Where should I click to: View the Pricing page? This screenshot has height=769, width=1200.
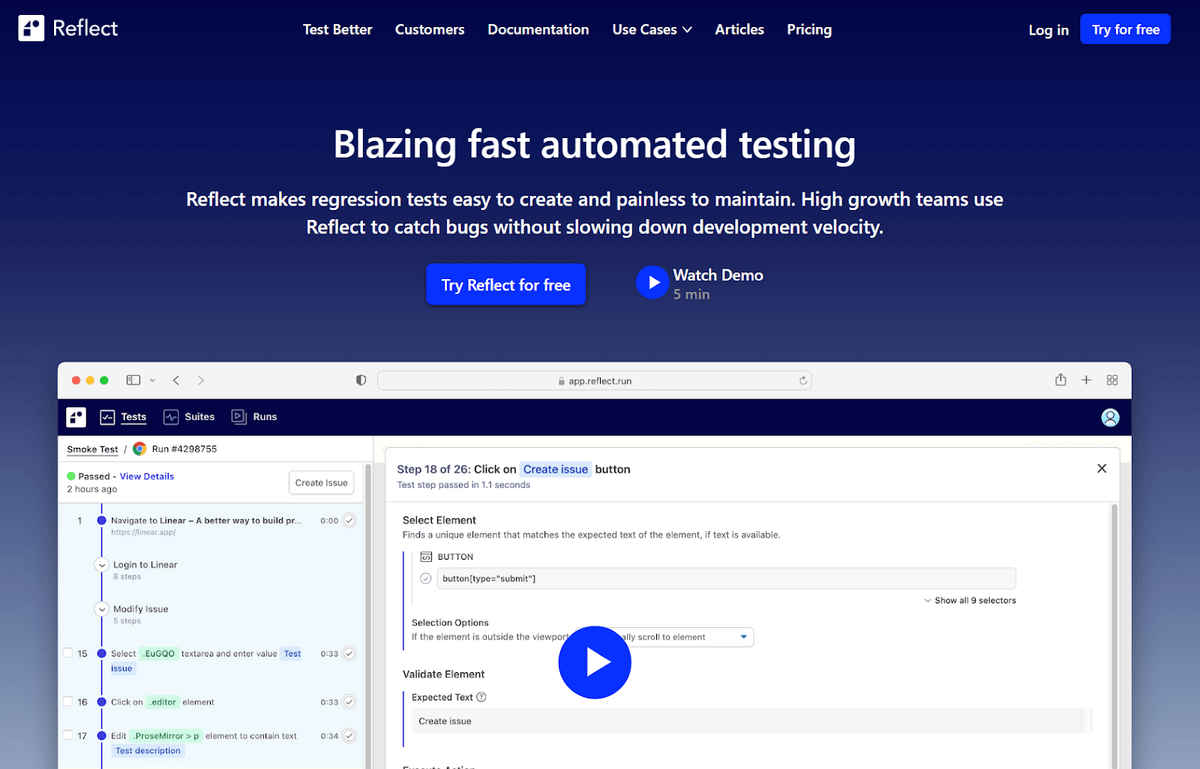click(809, 29)
